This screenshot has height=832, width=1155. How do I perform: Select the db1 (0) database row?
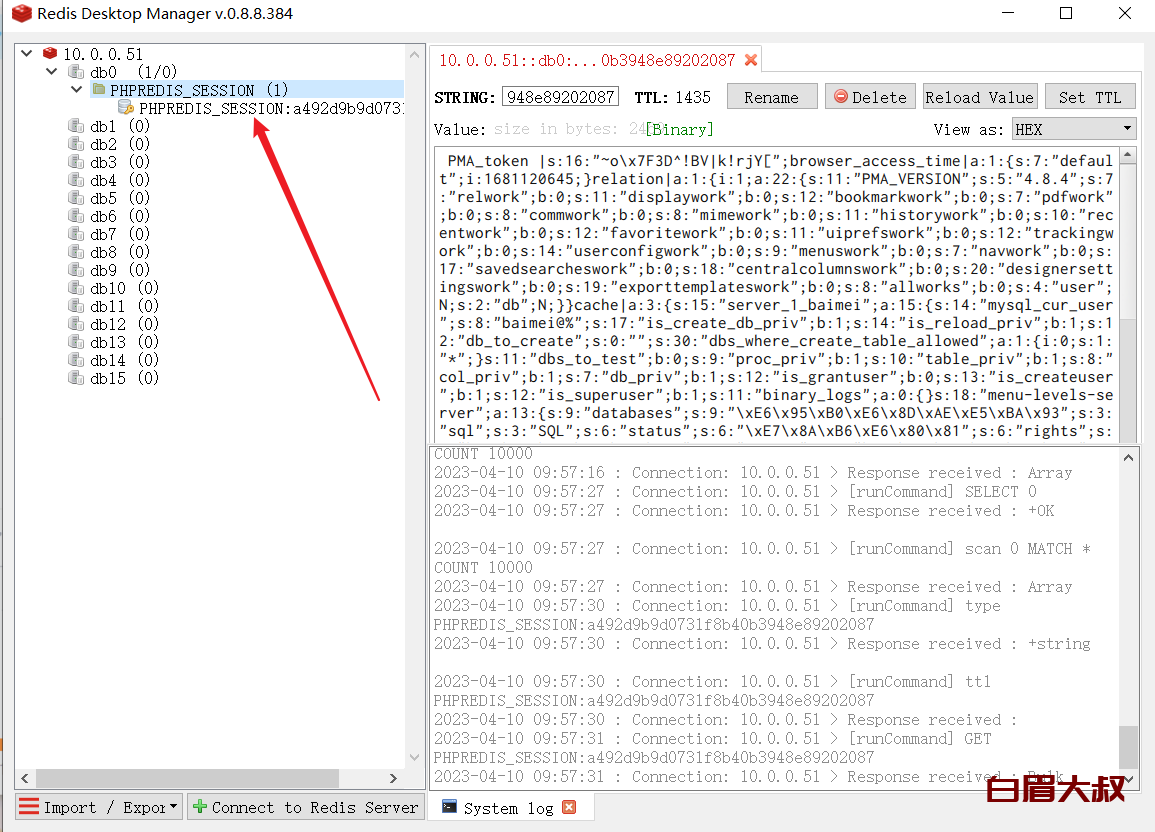[x=120, y=126]
